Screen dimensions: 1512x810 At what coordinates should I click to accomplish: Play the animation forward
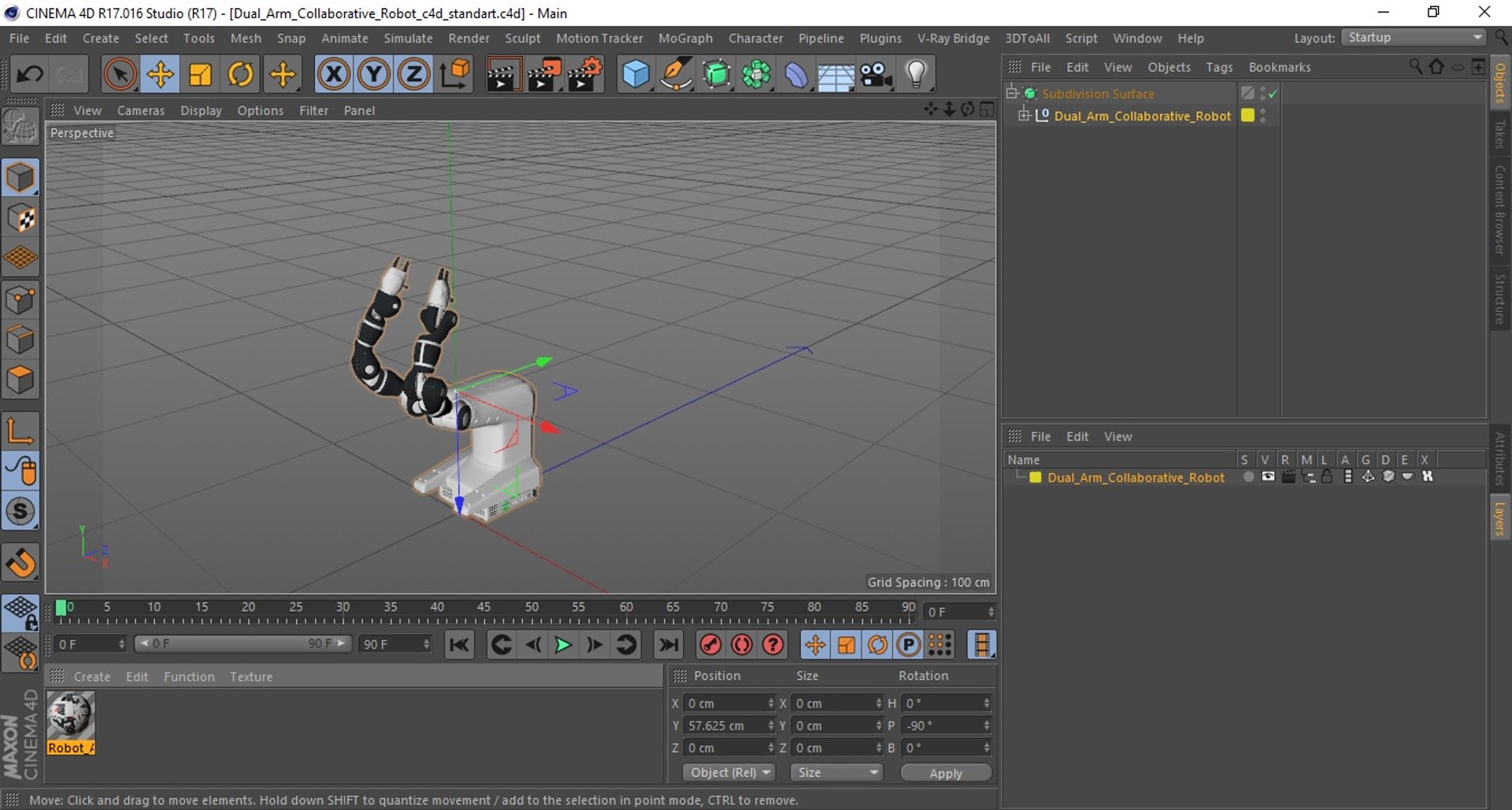pyautogui.click(x=563, y=645)
